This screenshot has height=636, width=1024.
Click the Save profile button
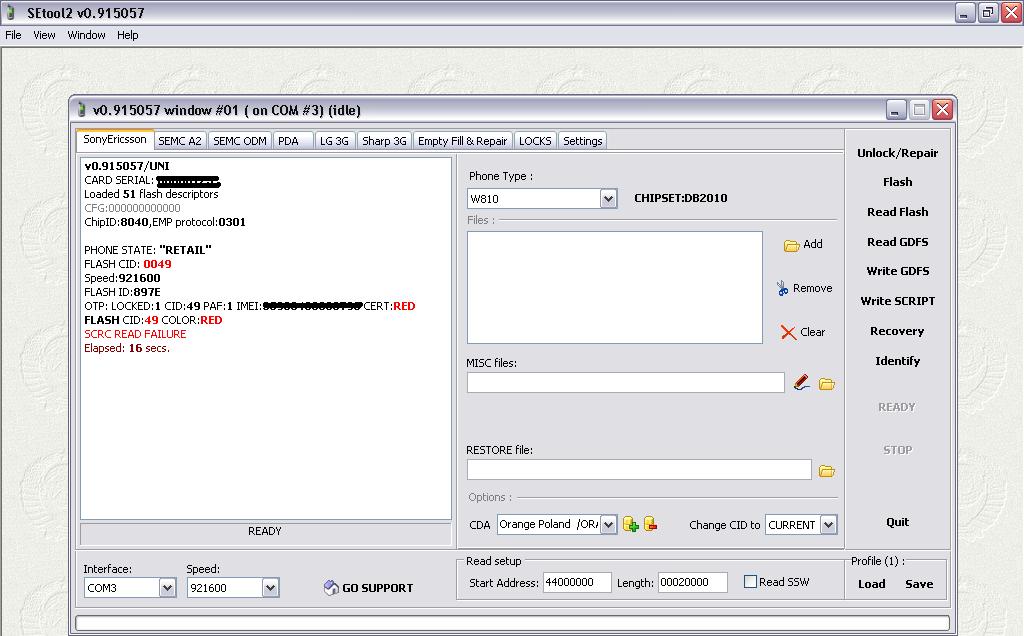click(919, 584)
